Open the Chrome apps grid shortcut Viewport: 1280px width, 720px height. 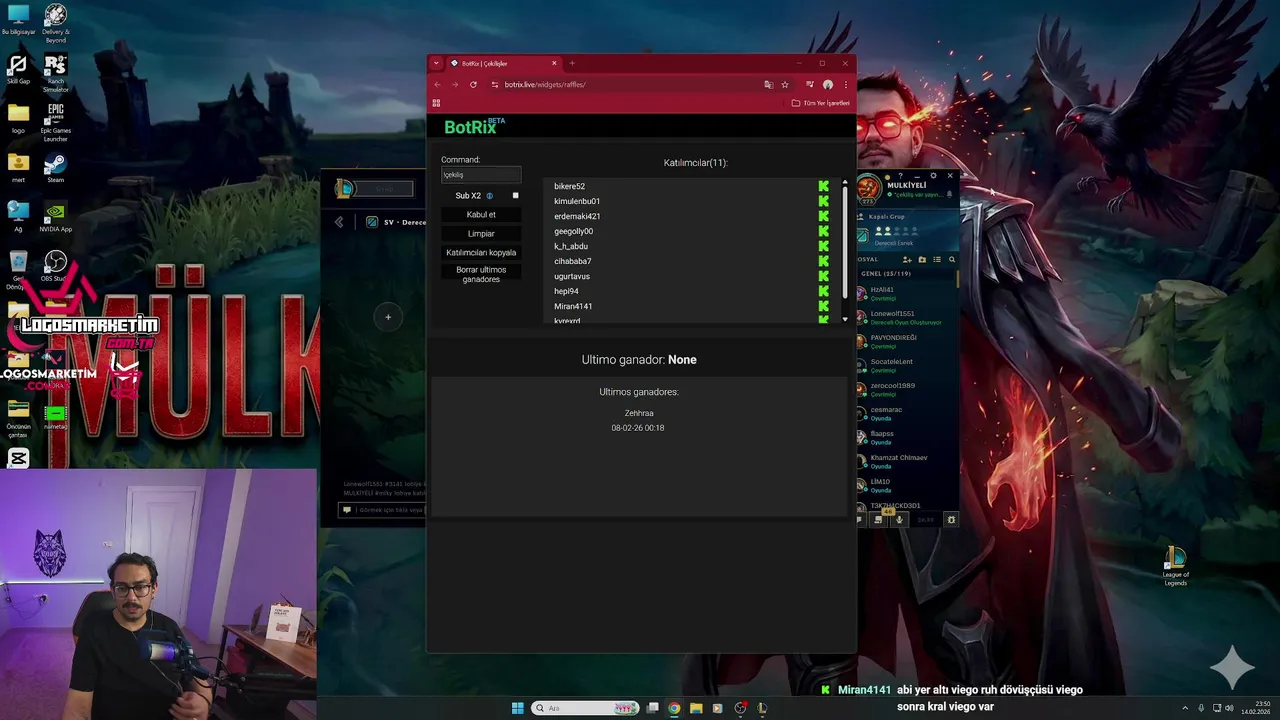[x=436, y=103]
